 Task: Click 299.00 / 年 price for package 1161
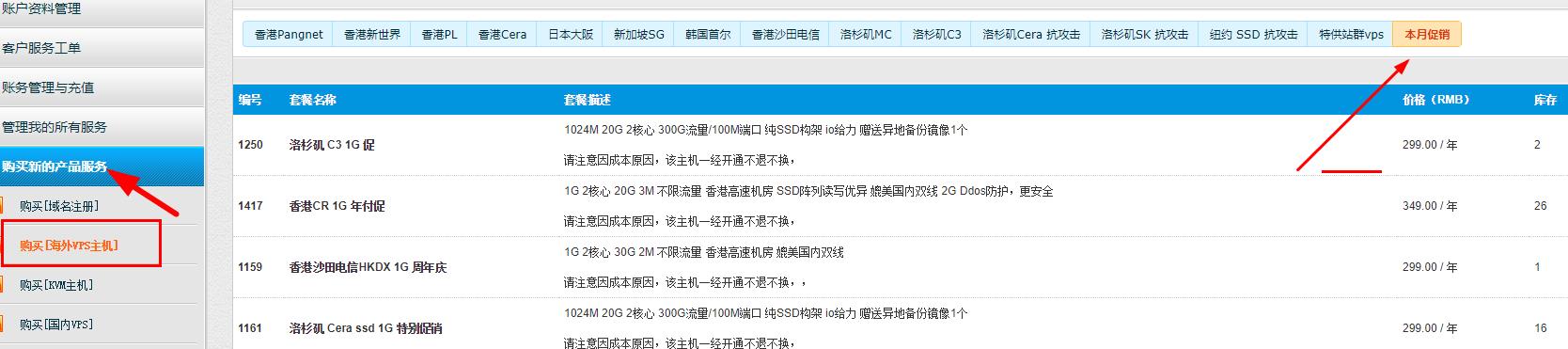pyautogui.click(x=1430, y=328)
